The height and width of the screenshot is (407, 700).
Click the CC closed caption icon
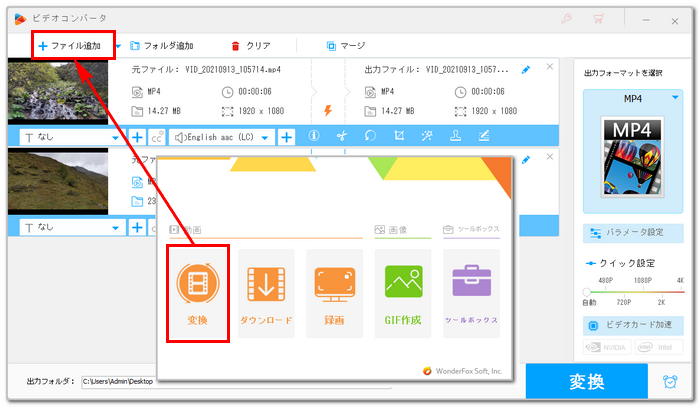(157, 137)
